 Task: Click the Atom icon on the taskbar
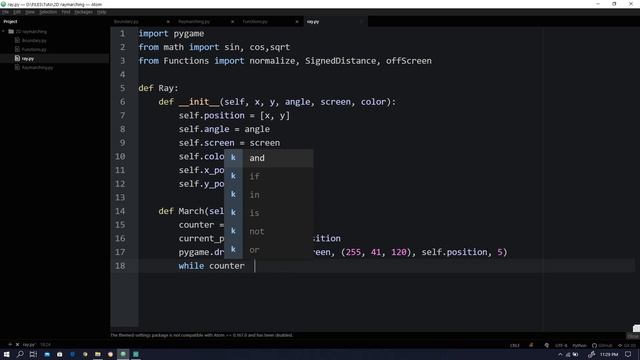123,354
